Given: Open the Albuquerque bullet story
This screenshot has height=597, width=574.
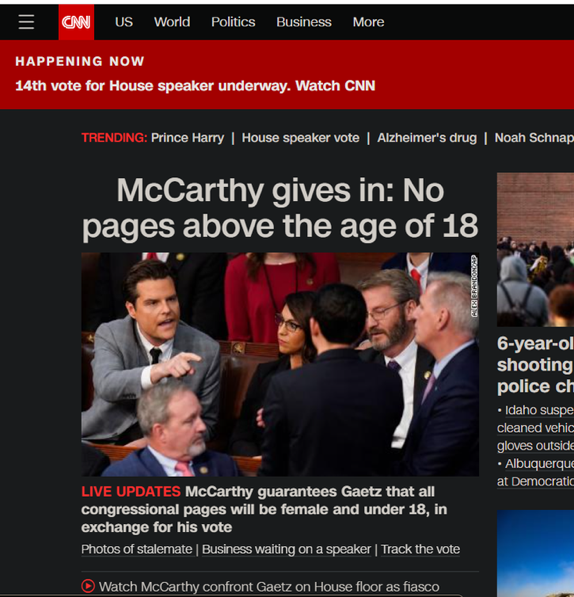Looking at the screenshot, I should (x=536, y=472).
